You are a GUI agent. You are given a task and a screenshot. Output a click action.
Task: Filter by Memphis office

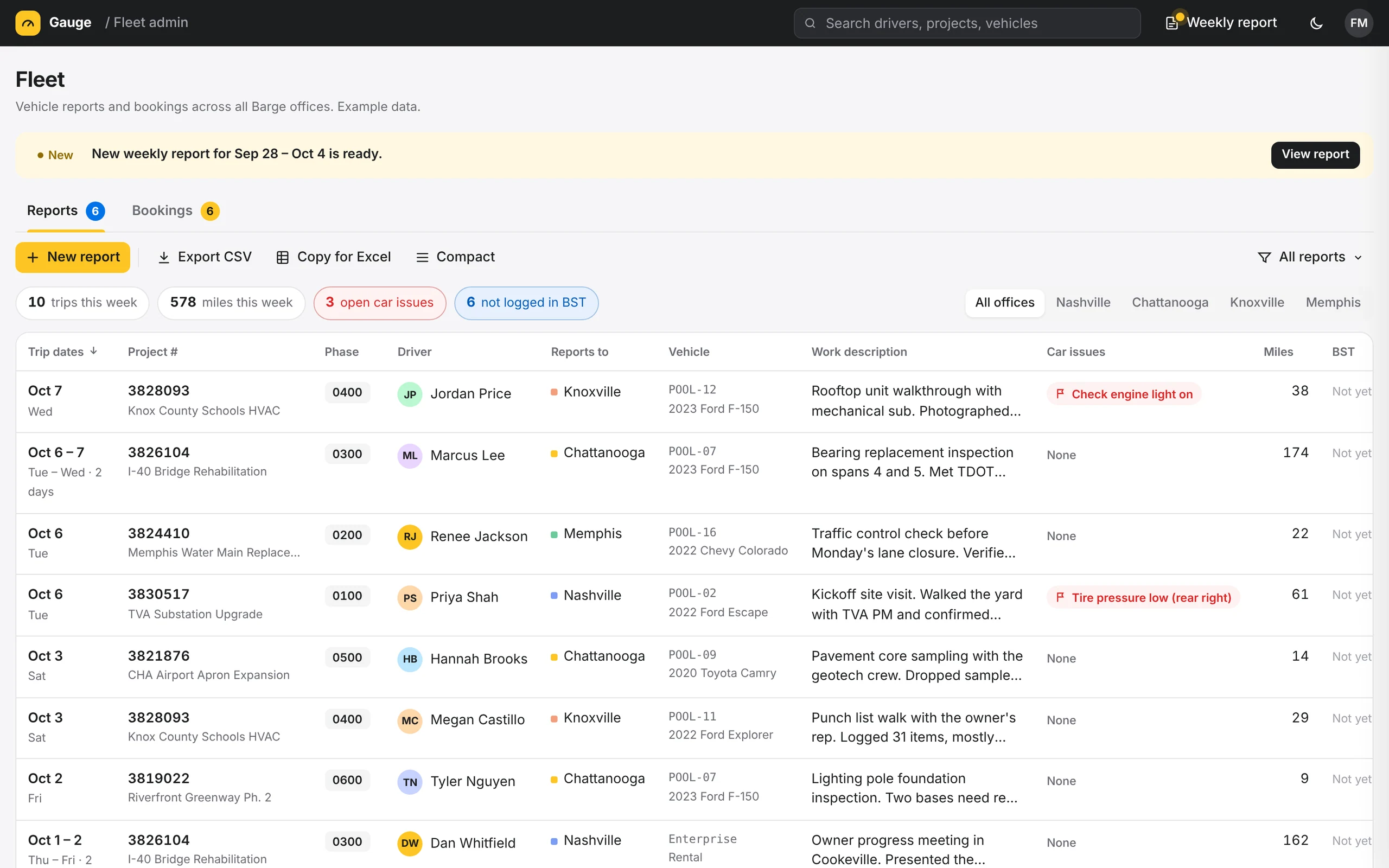(1333, 303)
